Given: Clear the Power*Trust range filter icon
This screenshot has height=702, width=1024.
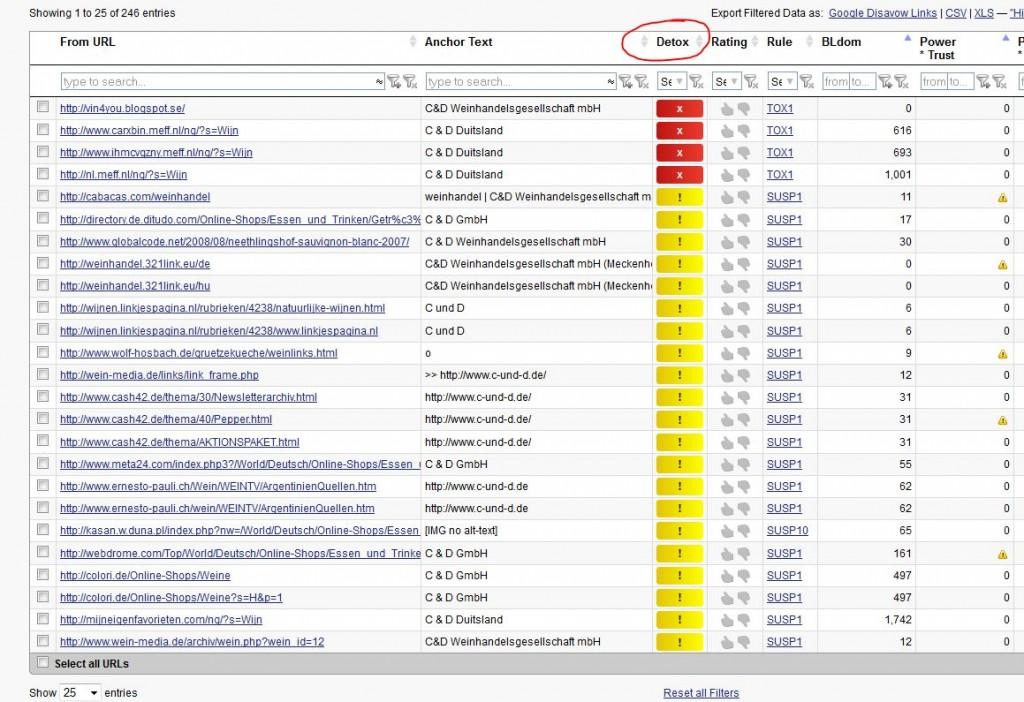Looking at the screenshot, I should (x=1000, y=82).
